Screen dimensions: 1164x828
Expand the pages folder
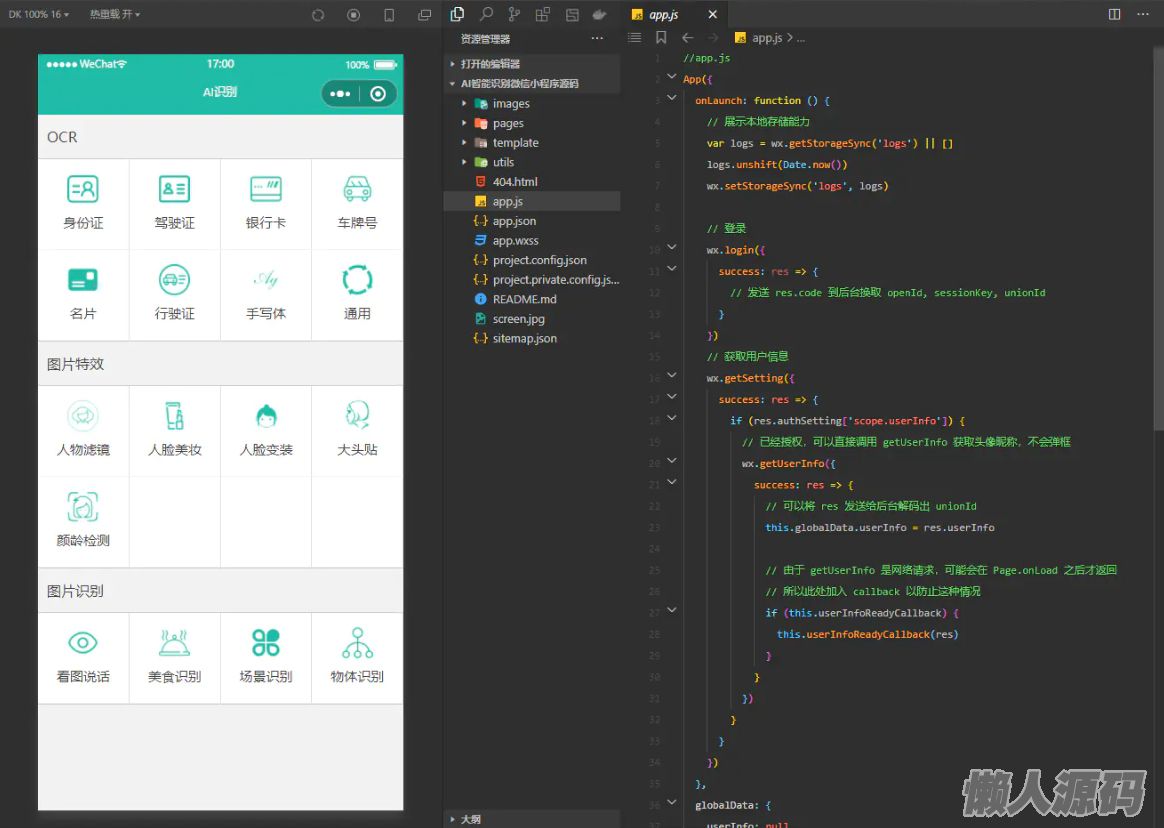click(507, 123)
